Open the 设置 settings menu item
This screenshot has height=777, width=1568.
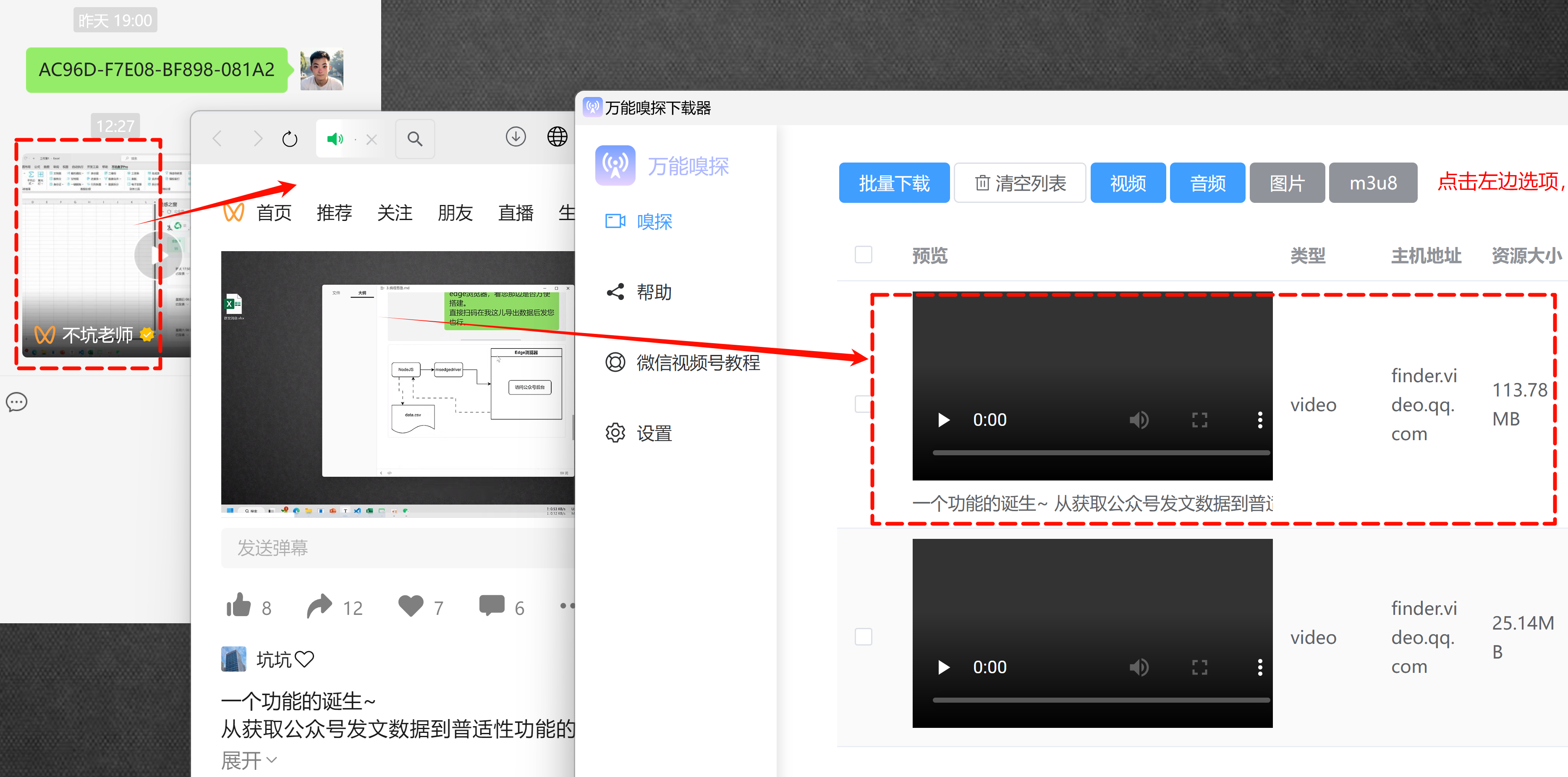click(654, 433)
